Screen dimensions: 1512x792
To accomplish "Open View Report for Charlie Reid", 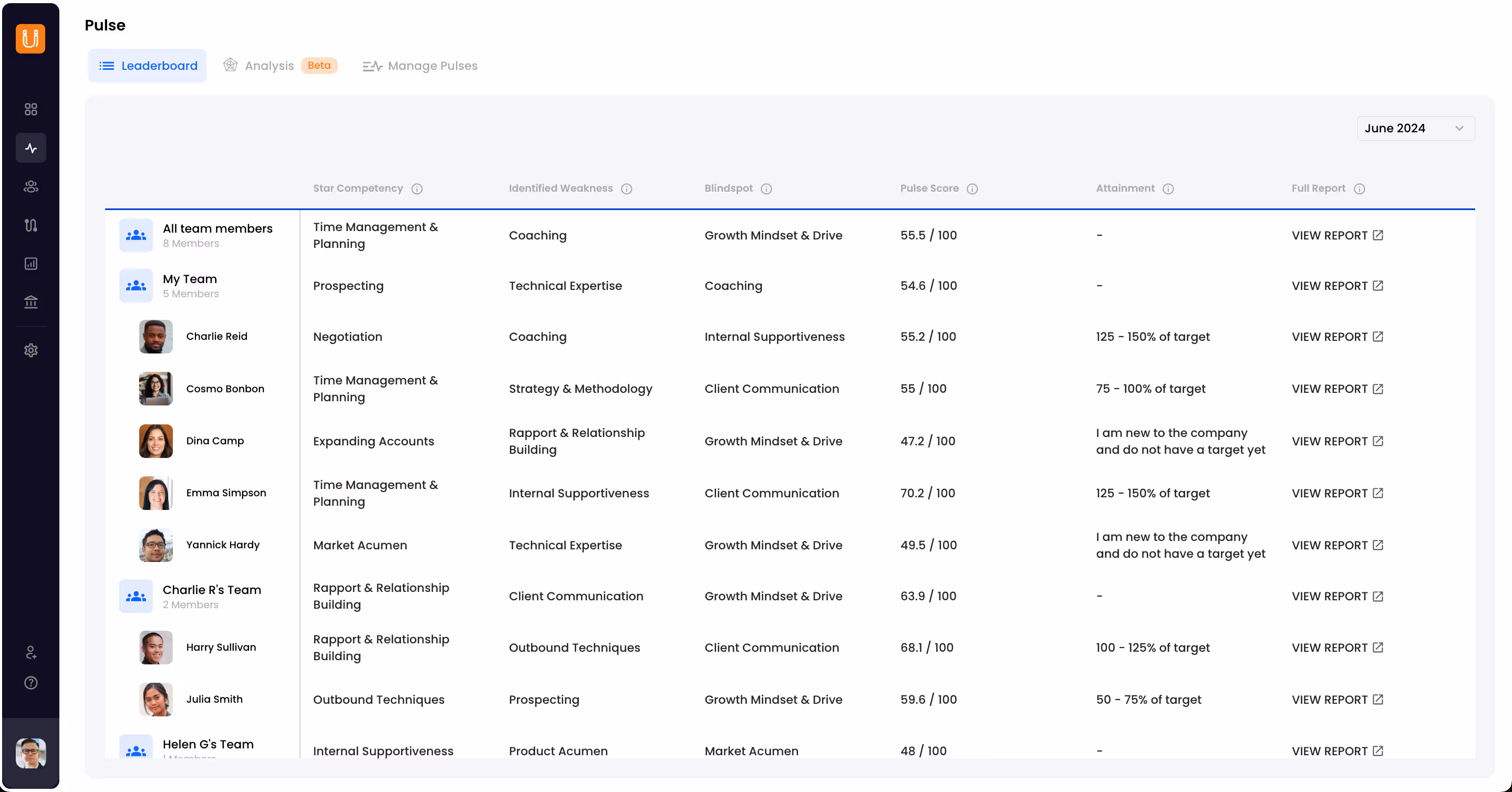I will click(x=1337, y=337).
